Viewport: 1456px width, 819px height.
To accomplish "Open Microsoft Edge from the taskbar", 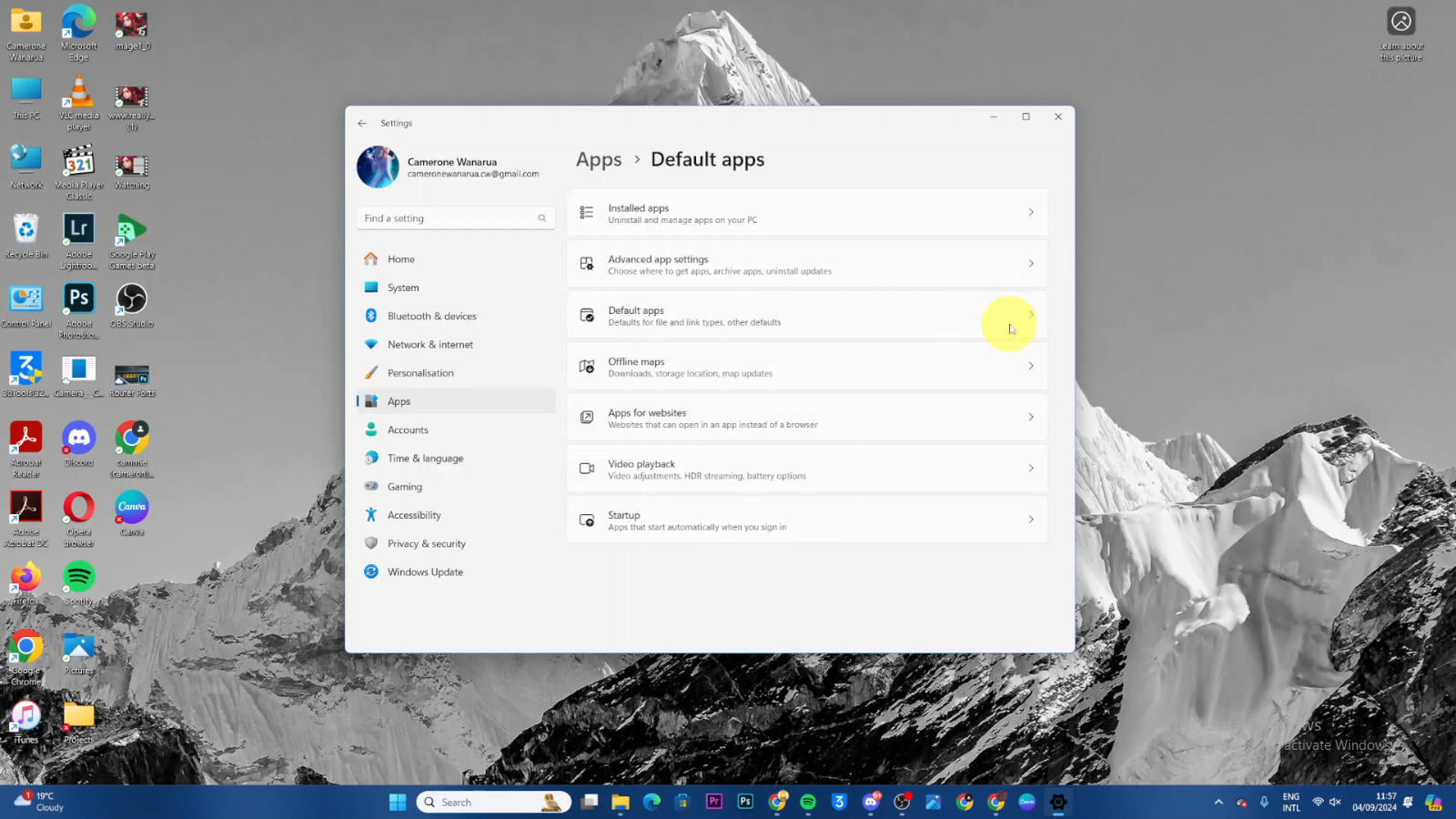I will [x=652, y=802].
